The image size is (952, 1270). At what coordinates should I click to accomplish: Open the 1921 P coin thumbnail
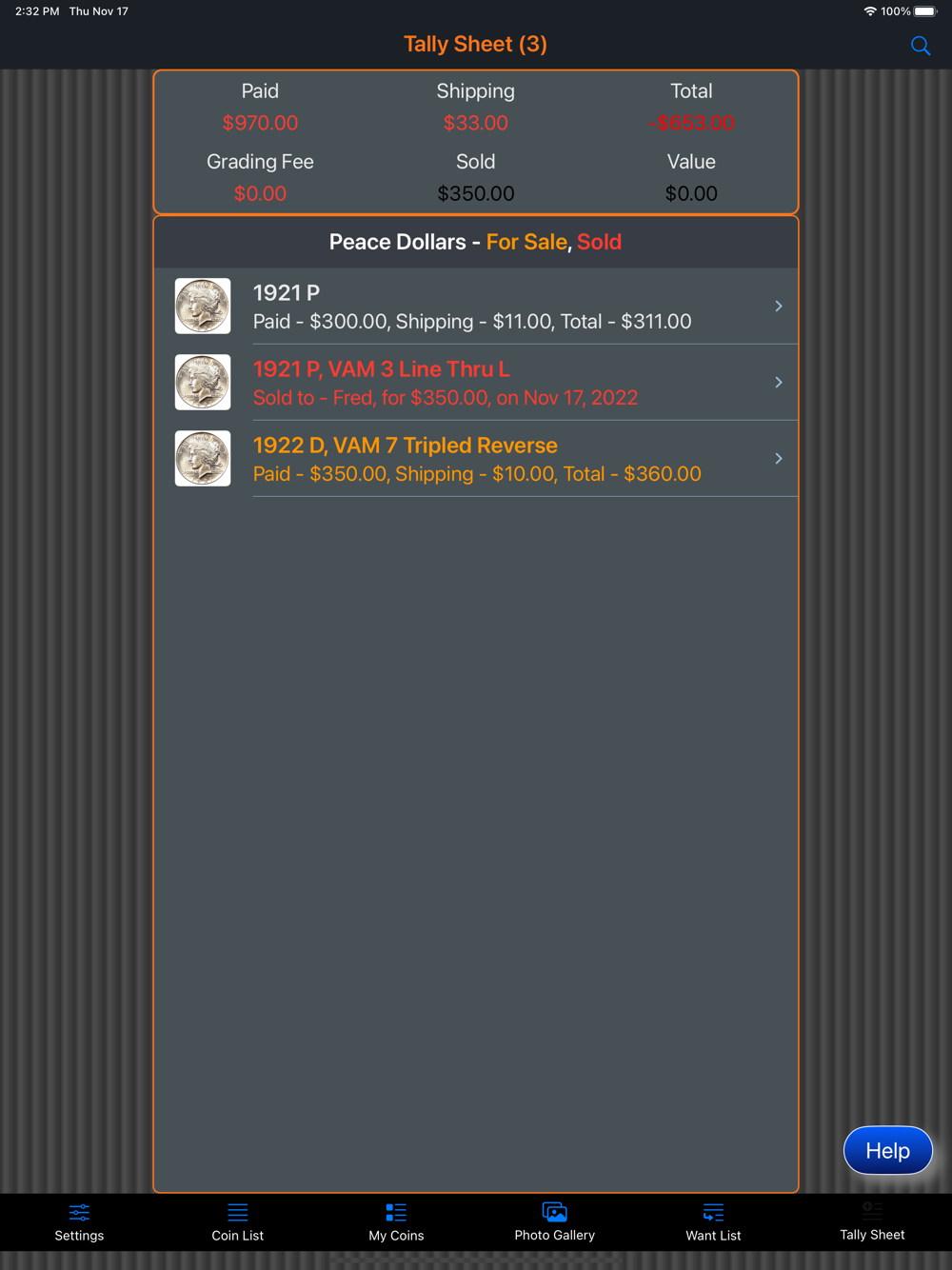[x=203, y=306]
